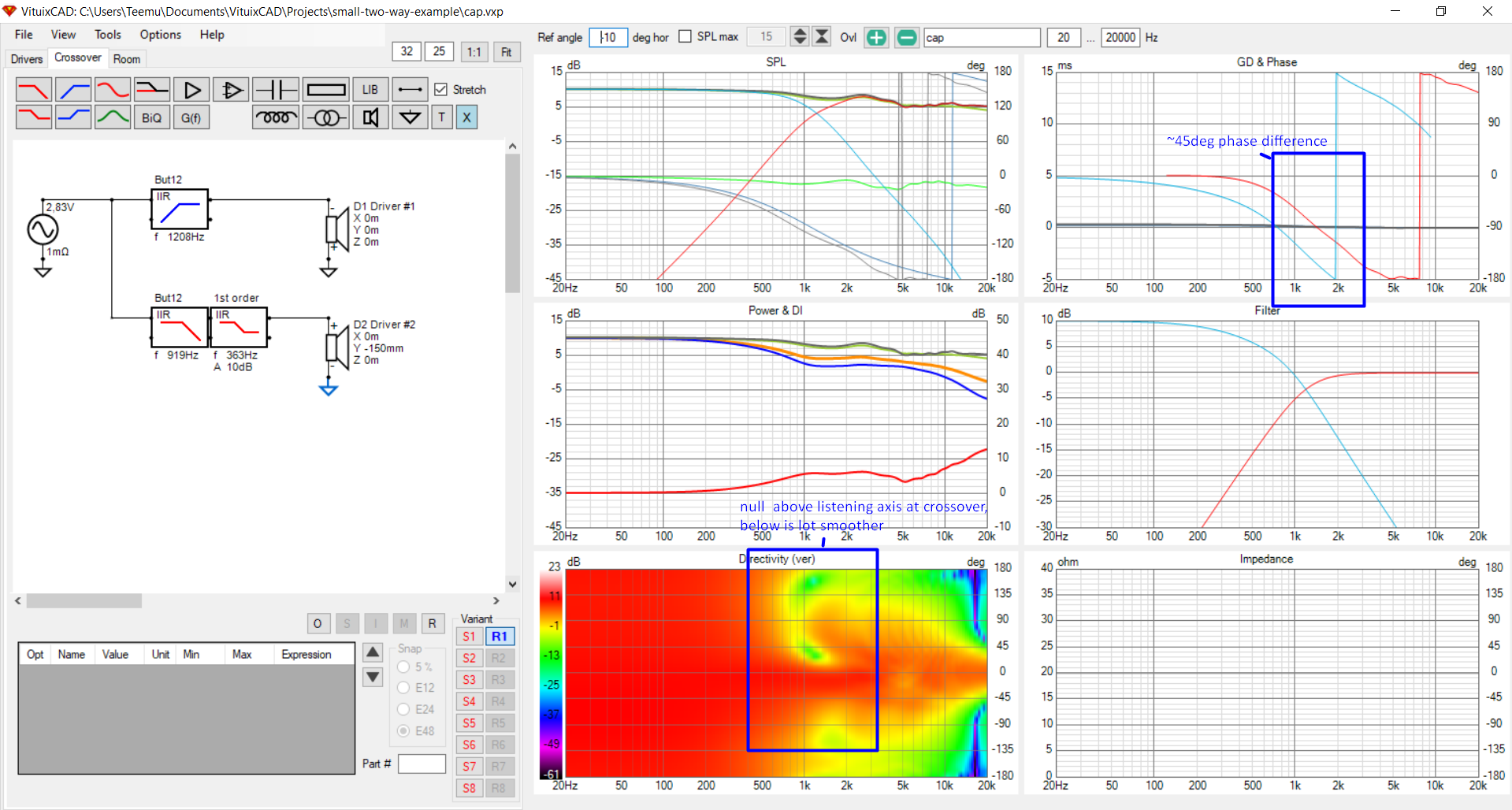The width and height of the screenshot is (1512, 810).
Task: Click the 20000 Hz max frequency field
Action: pyautogui.click(x=1120, y=37)
